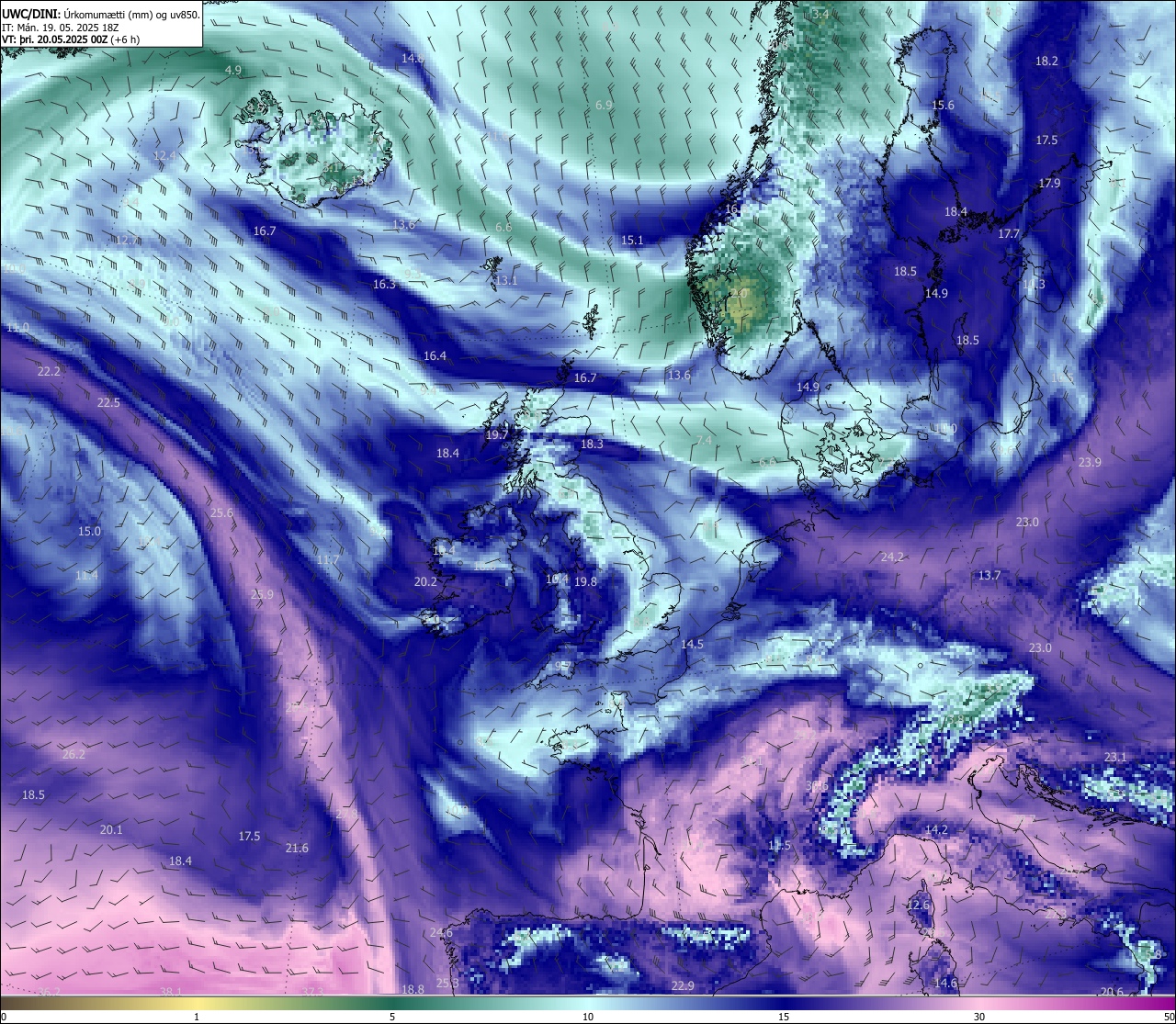Click the '50' label ending the color scale
The image size is (1176, 1024).
(1169, 1018)
